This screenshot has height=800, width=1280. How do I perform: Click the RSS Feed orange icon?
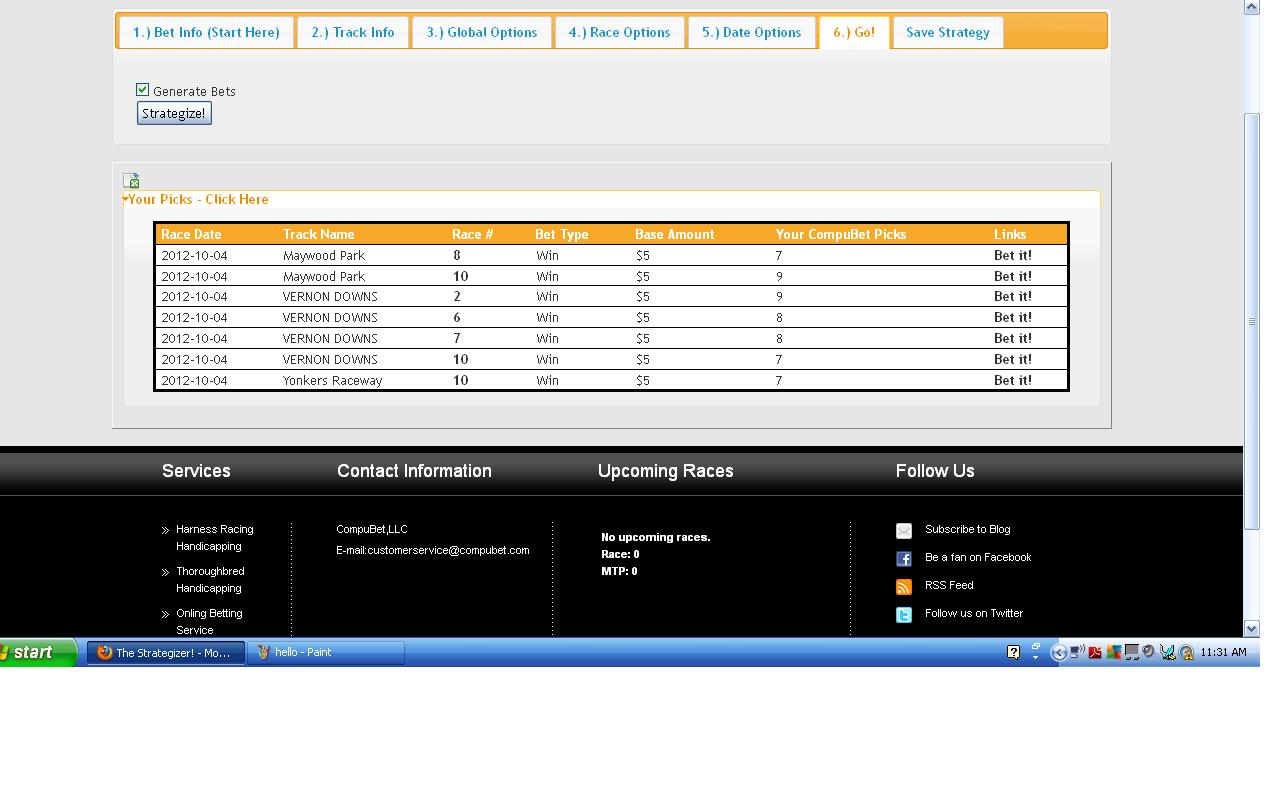[904, 587]
